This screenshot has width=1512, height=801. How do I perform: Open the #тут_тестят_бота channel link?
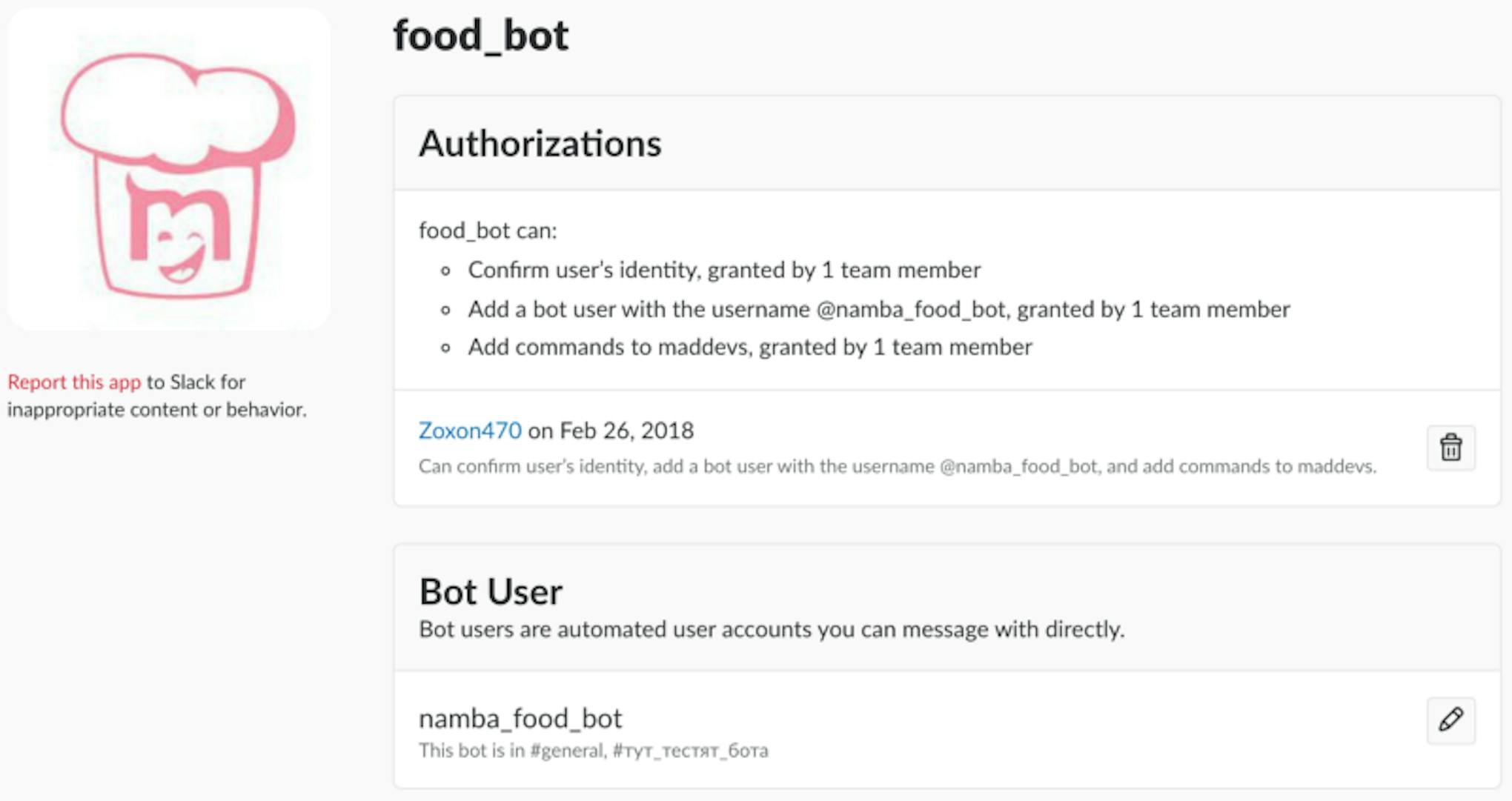click(x=691, y=751)
